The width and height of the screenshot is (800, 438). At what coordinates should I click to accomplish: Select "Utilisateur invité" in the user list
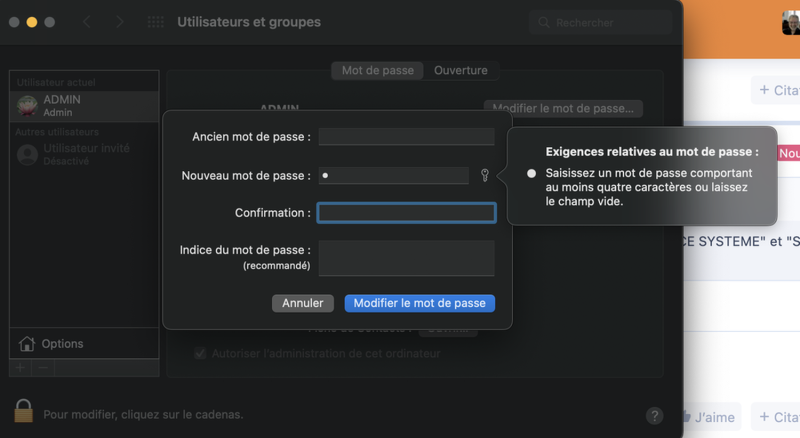point(85,154)
